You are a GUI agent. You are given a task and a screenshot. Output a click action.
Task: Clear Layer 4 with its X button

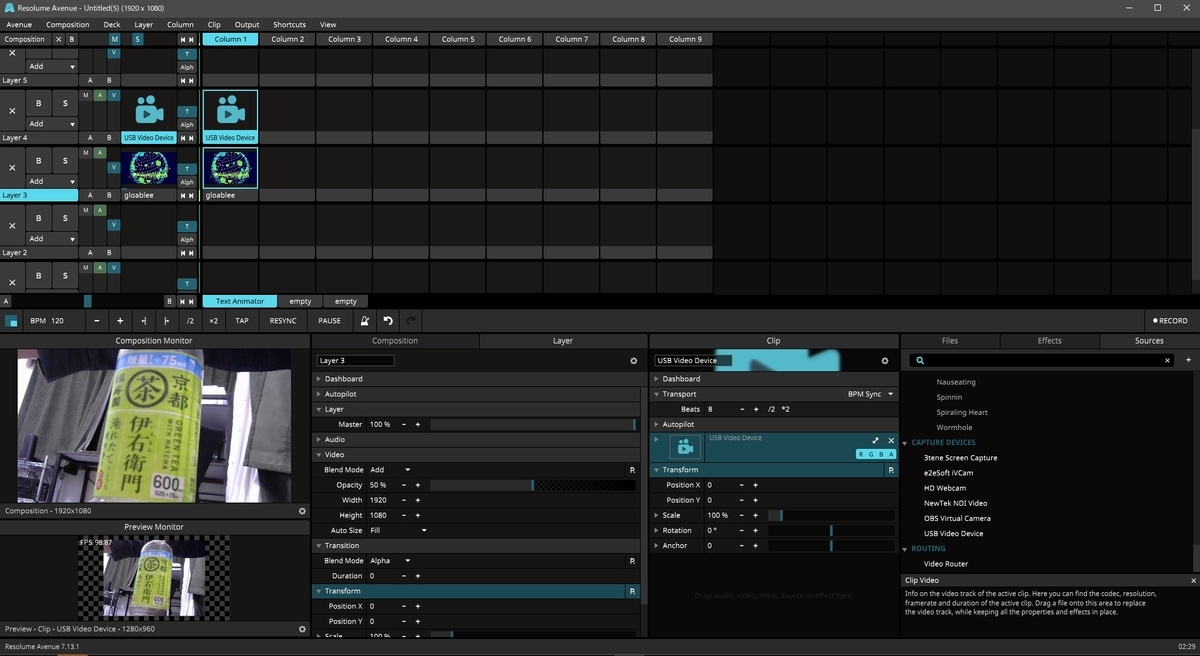tap(12, 112)
